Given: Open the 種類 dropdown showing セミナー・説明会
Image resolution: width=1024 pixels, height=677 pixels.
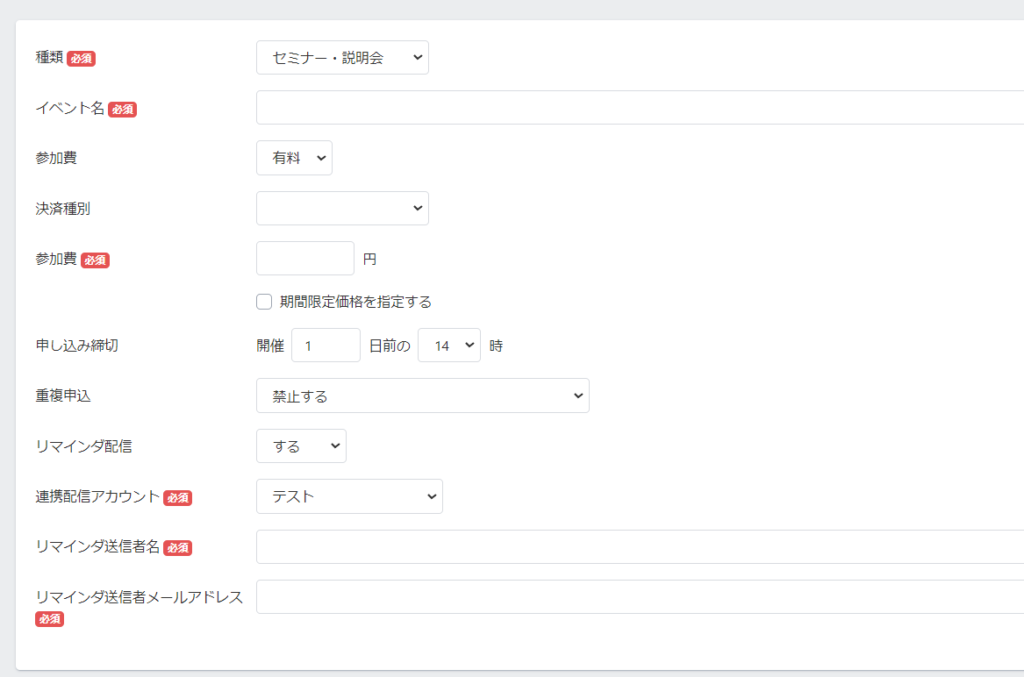Looking at the screenshot, I should pyautogui.click(x=342, y=57).
